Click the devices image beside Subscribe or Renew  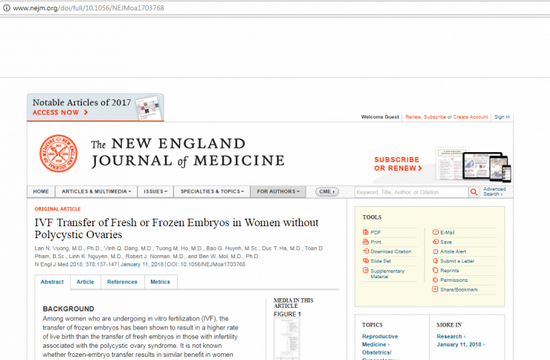(x=473, y=165)
